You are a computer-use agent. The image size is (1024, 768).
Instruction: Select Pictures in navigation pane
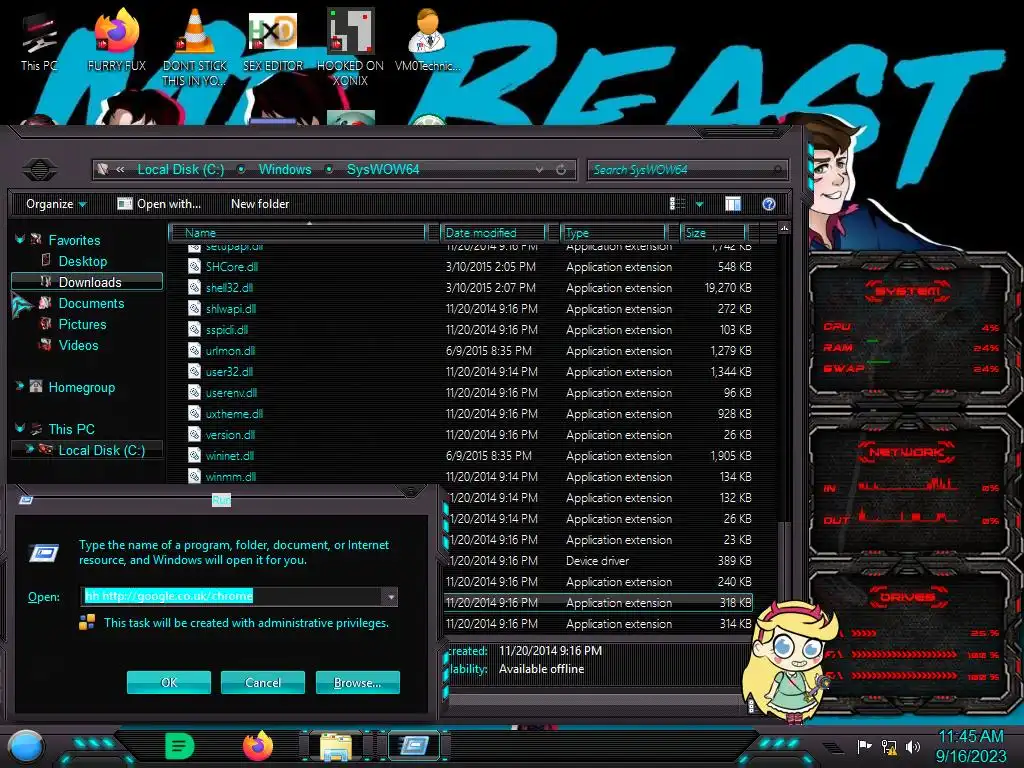82,324
